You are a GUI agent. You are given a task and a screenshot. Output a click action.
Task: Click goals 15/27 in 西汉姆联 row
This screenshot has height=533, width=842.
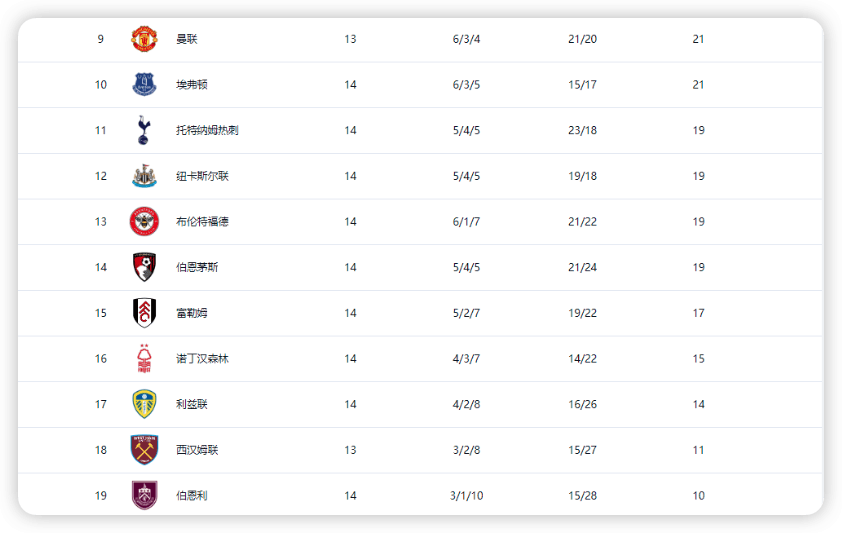point(582,449)
